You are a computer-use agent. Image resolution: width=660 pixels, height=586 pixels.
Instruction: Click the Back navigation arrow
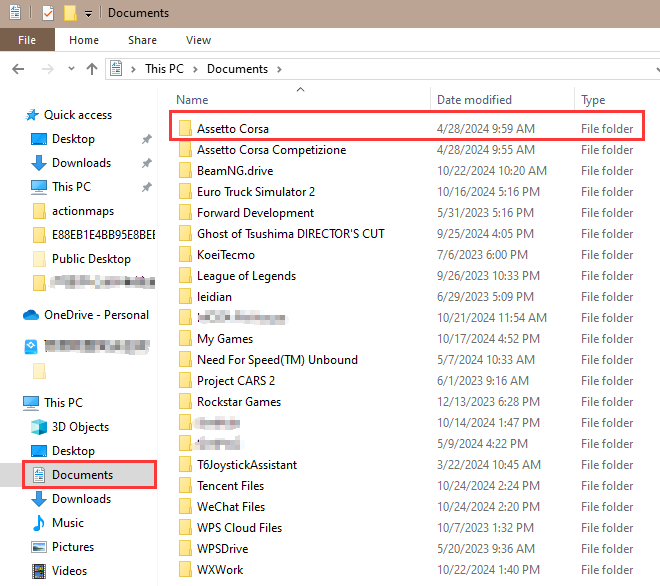tap(18, 69)
